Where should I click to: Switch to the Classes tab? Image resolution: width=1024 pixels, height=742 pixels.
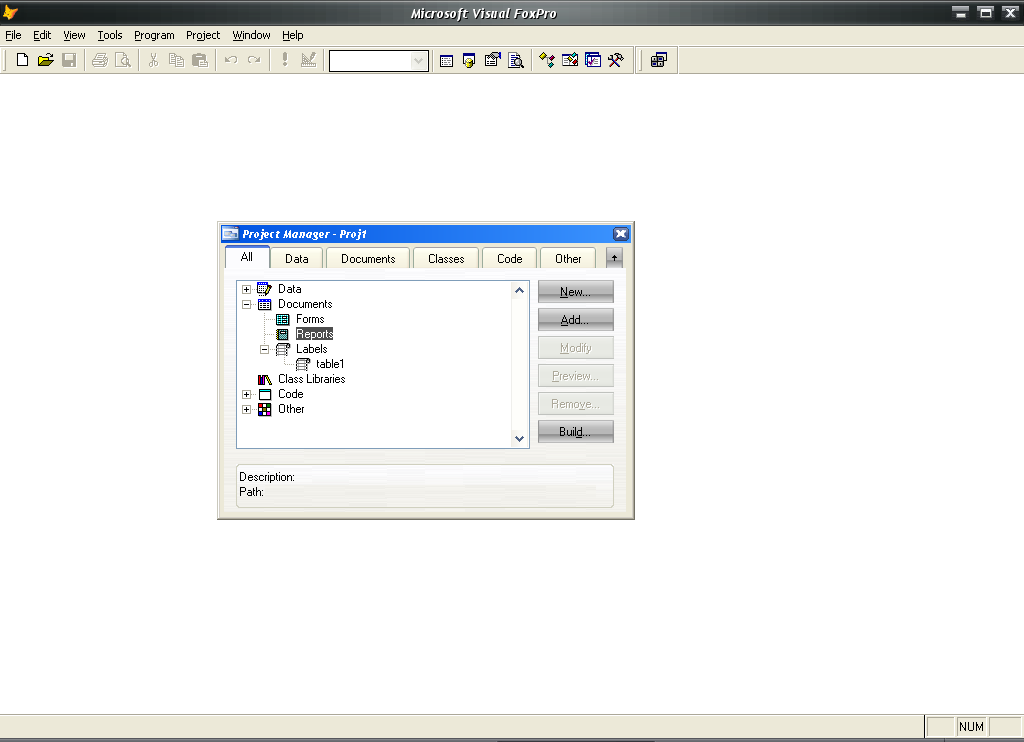(446, 259)
